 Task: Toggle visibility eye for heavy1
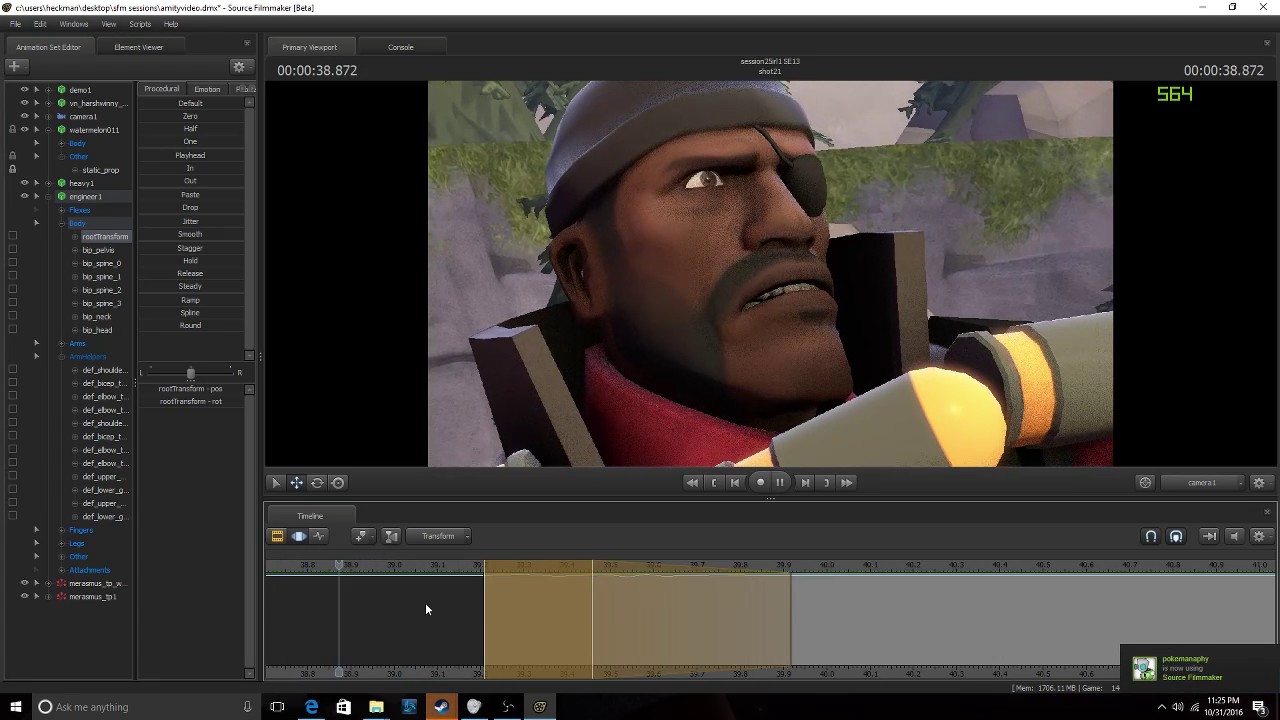(x=25, y=183)
